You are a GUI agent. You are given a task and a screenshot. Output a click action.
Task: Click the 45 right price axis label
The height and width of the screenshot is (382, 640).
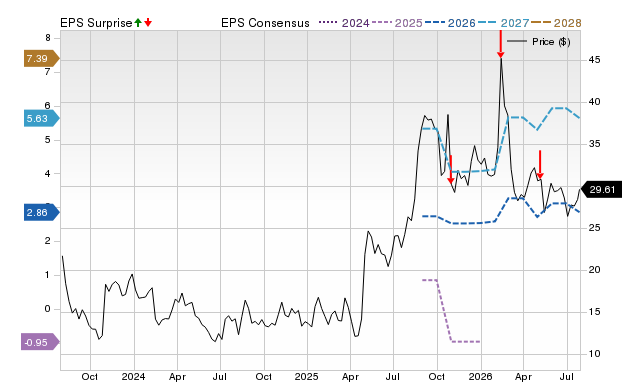pos(594,60)
